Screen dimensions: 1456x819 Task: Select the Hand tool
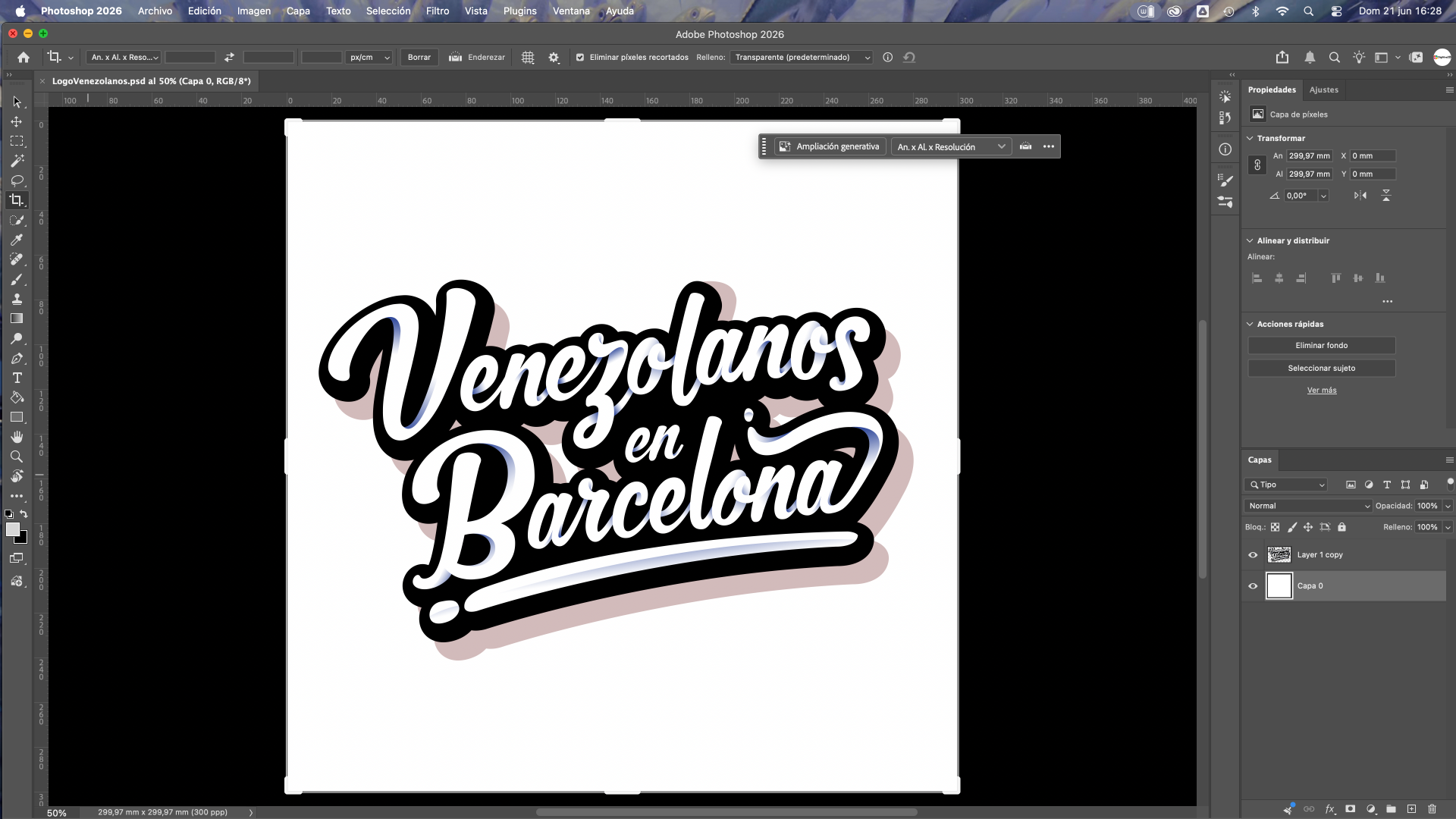(17, 437)
